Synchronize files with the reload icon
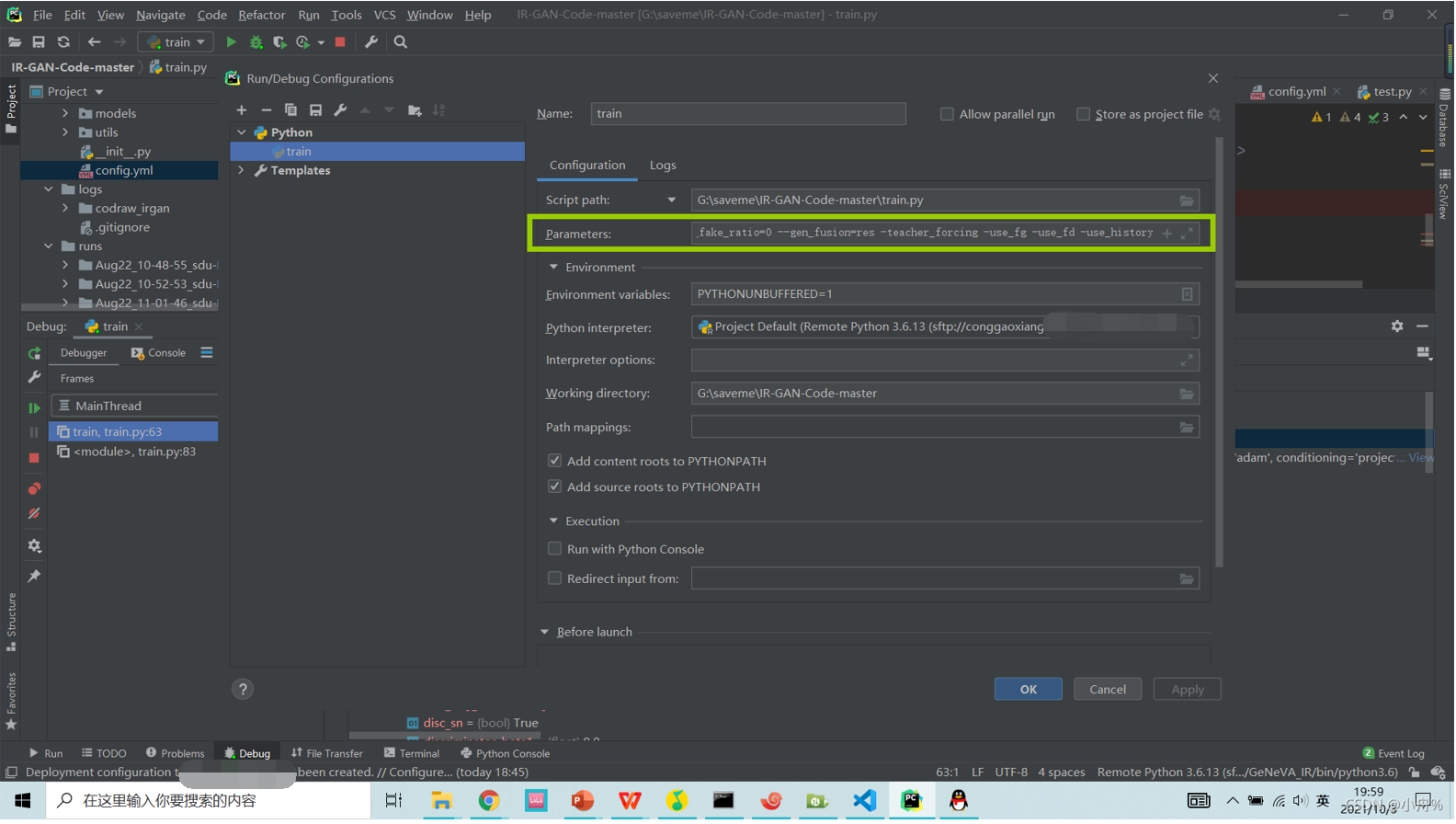This screenshot has width=1456, height=824. (63, 42)
